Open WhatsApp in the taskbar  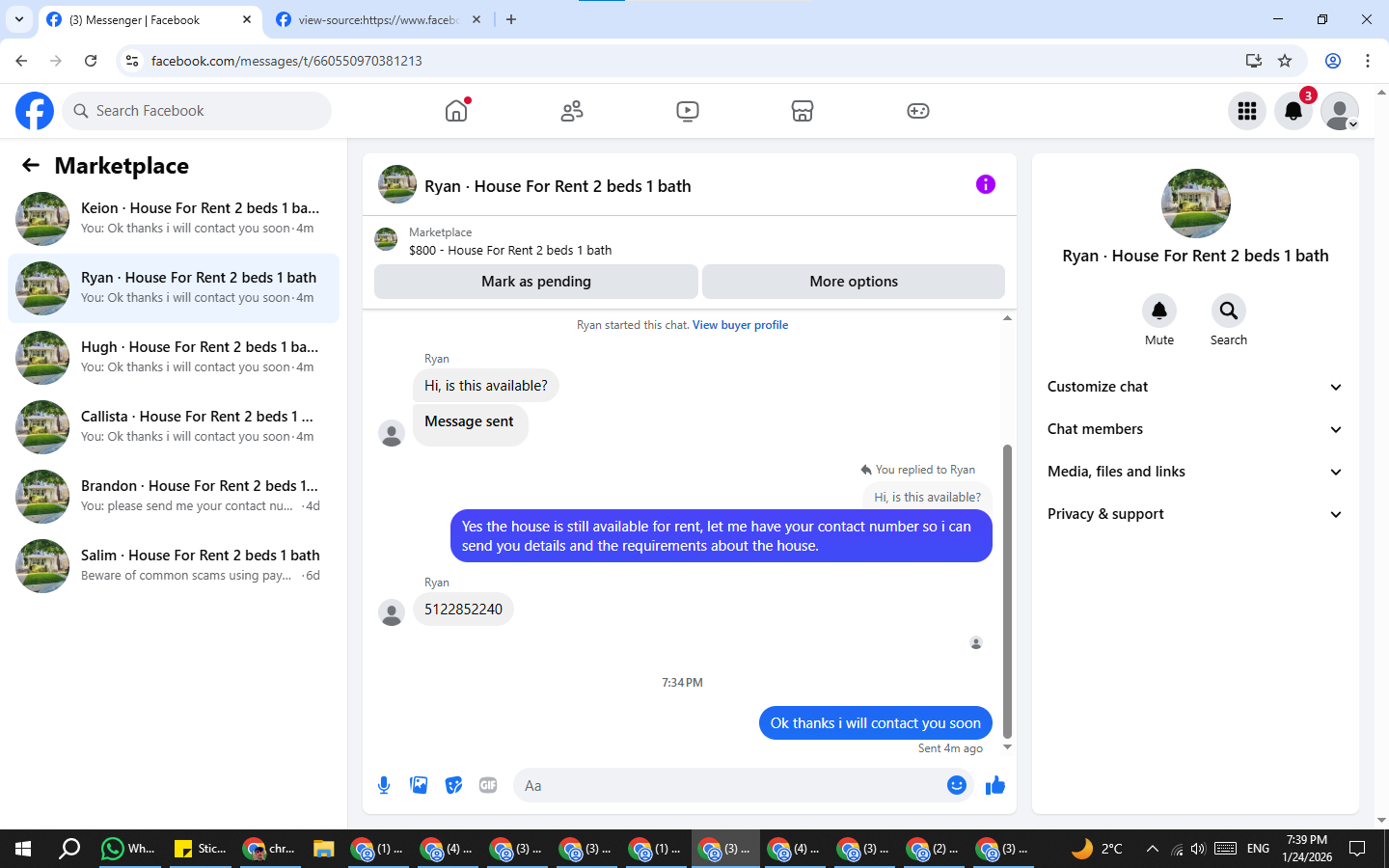127,849
